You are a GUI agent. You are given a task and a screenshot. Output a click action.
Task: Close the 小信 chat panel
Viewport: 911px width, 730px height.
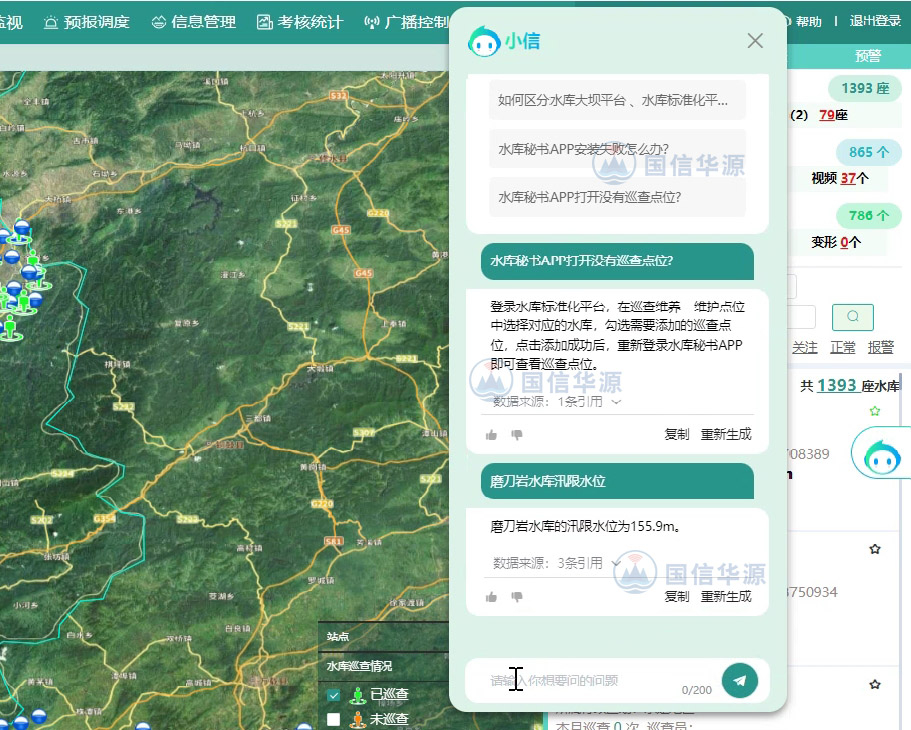click(x=755, y=41)
